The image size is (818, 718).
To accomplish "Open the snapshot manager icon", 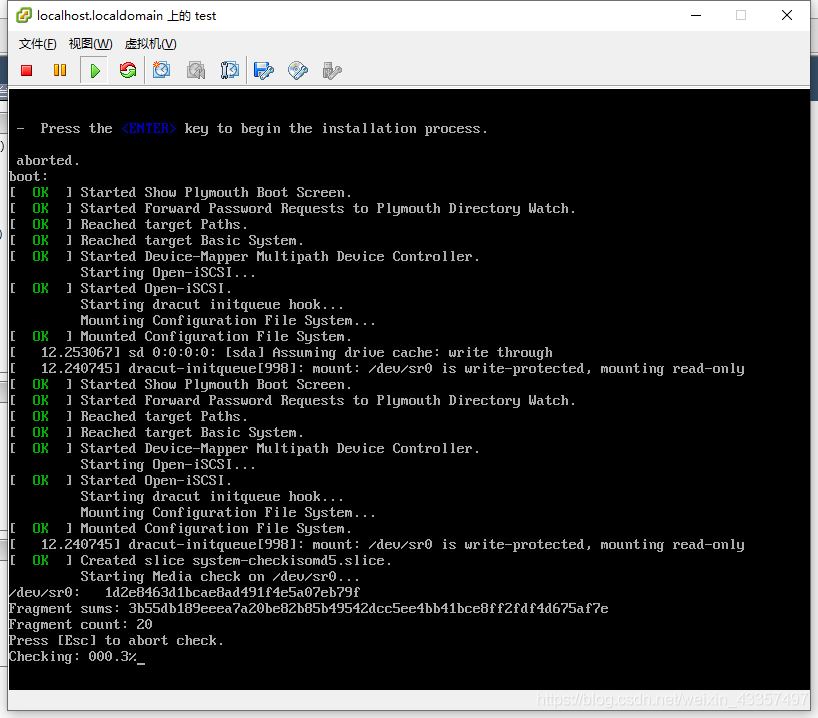I will point(230,70).
